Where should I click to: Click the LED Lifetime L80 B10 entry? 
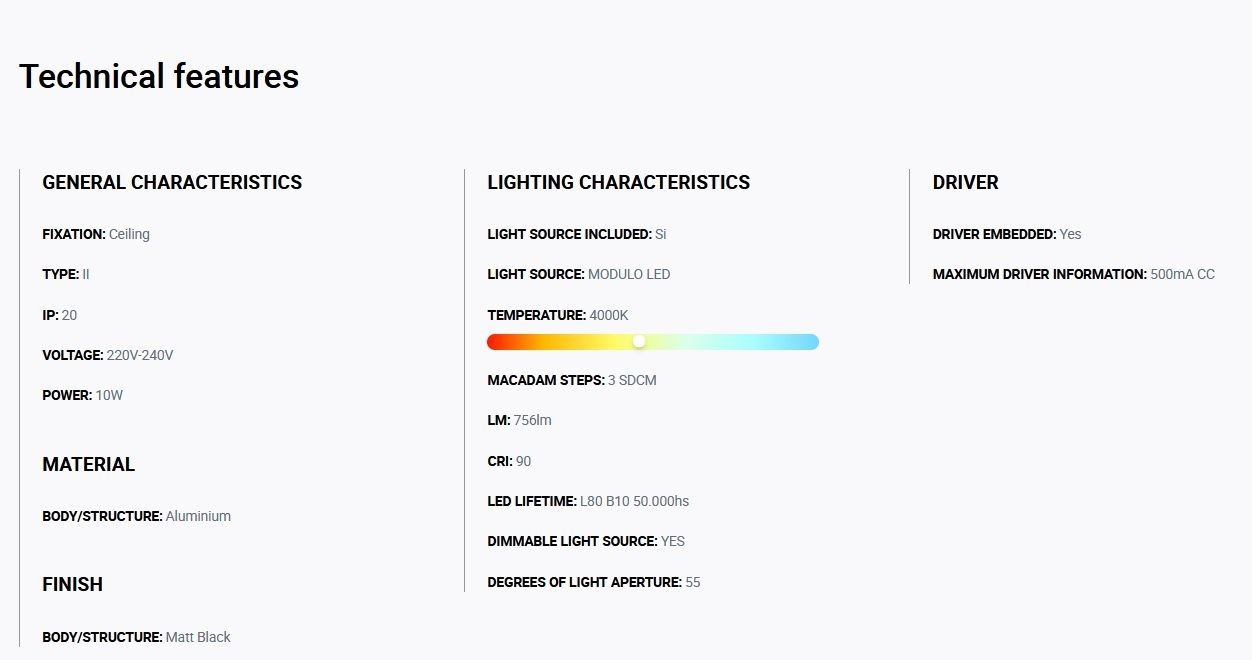[x=588, y=501]
